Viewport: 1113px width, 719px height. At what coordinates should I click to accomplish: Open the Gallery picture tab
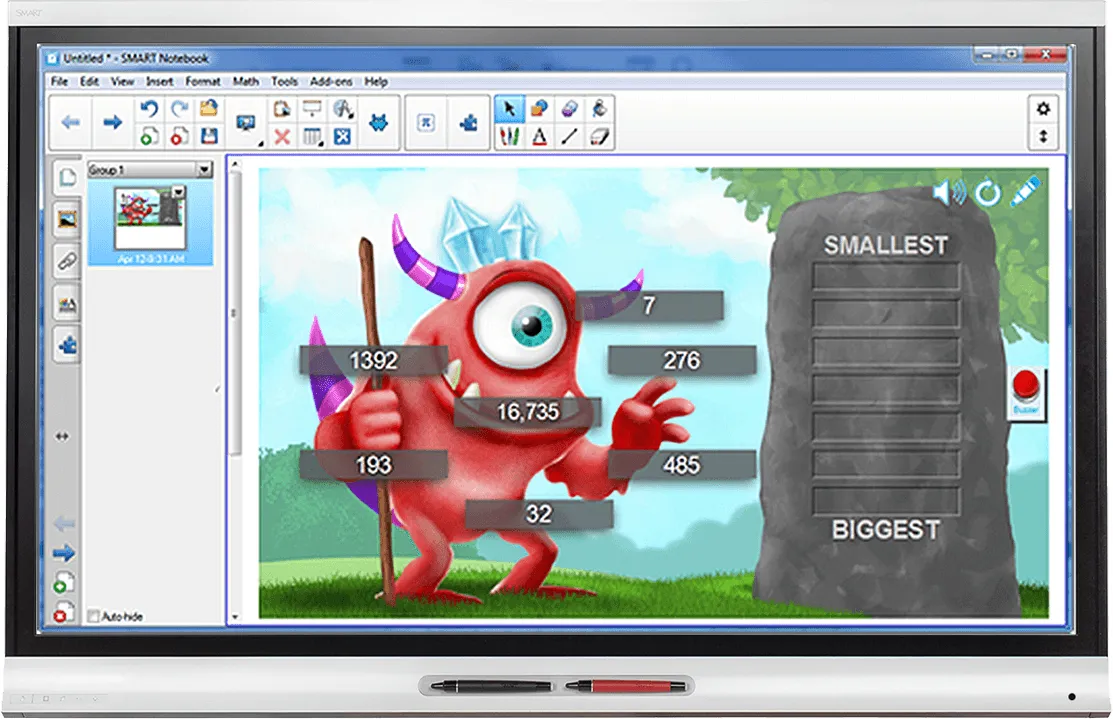[x=67, y=220]
